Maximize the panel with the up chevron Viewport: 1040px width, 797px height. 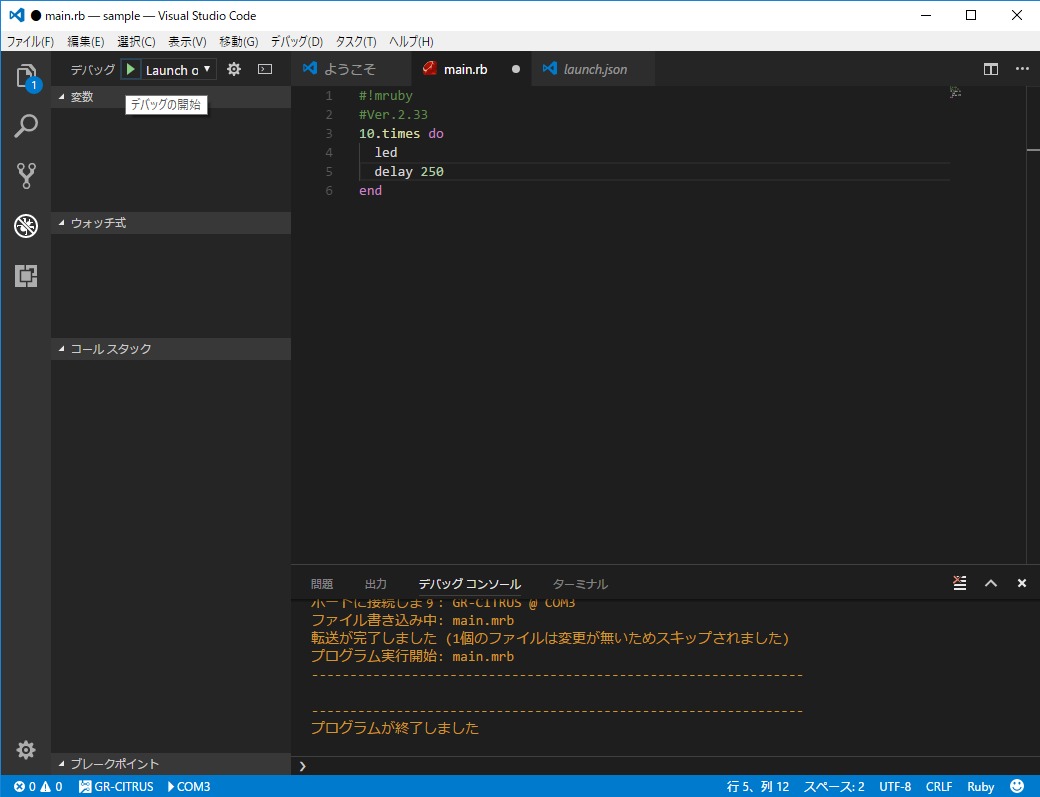[991, 583]
